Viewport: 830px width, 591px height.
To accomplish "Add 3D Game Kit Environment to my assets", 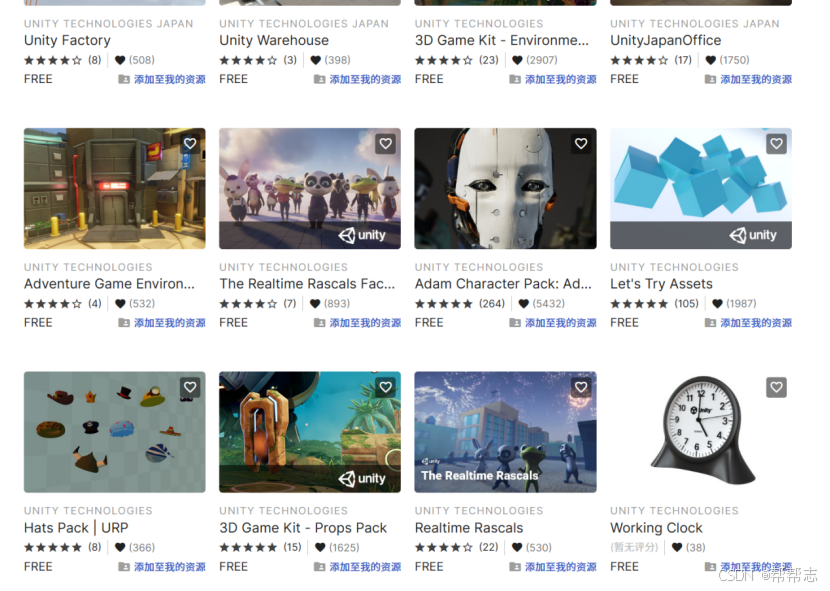I will (x=553, y=79).
